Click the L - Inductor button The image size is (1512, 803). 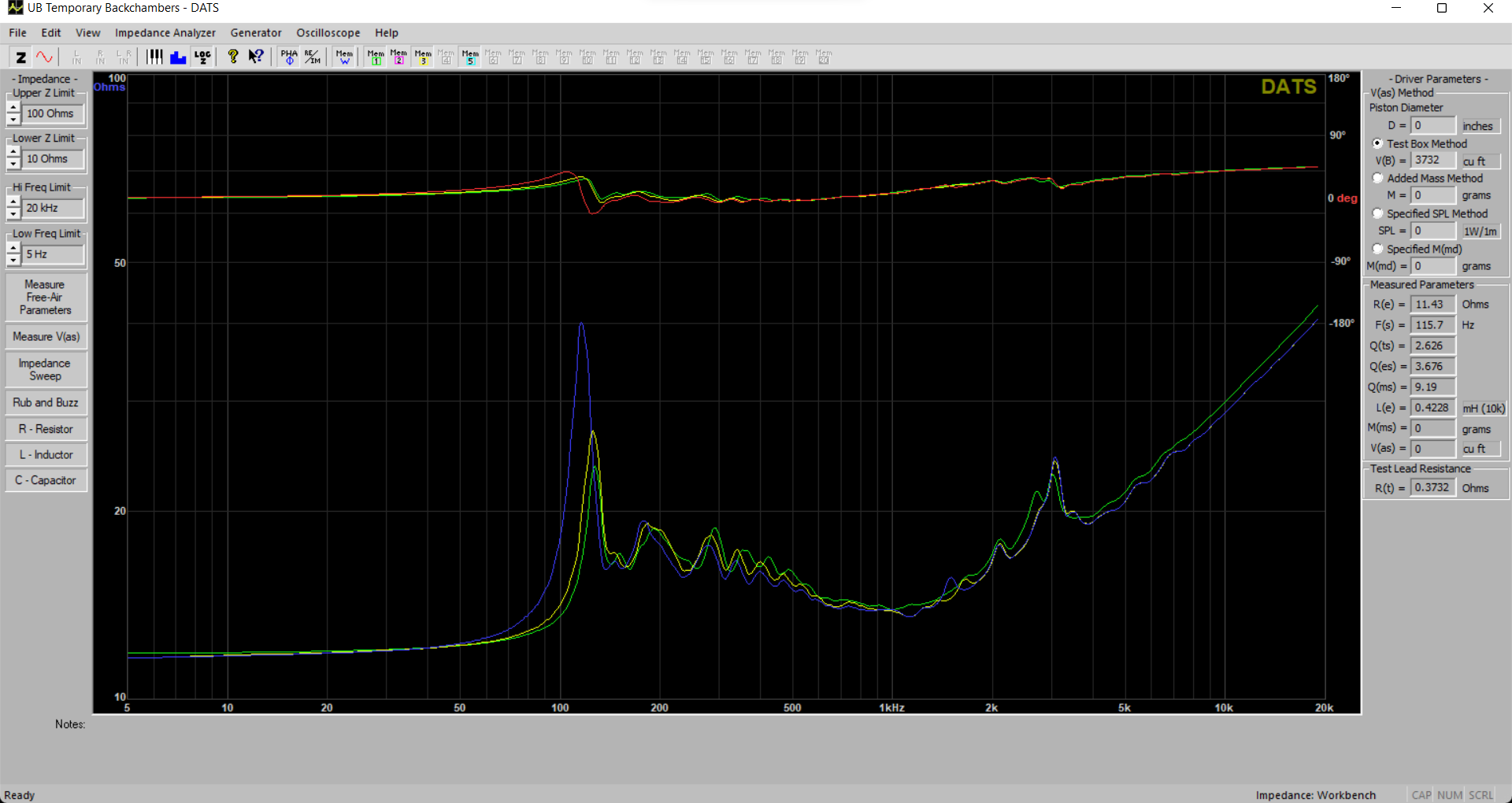(46, 454)
